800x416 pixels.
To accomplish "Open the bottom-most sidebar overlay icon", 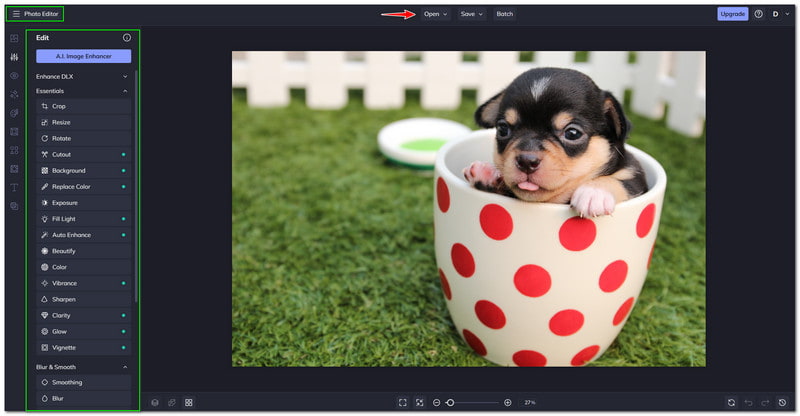I will (x=14, y=206).
